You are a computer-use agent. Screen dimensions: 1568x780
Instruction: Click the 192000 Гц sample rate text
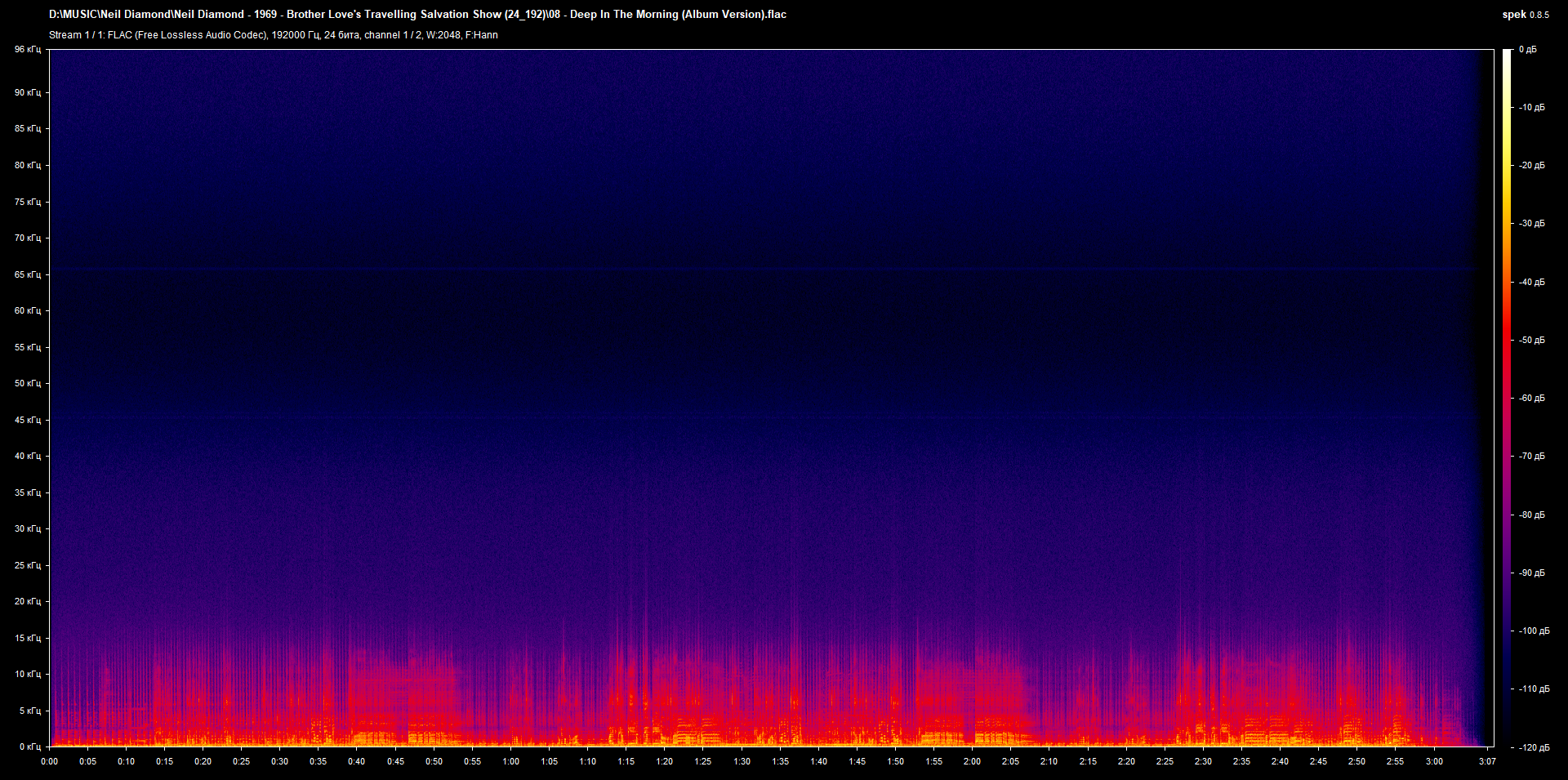[x=294, y=35]
